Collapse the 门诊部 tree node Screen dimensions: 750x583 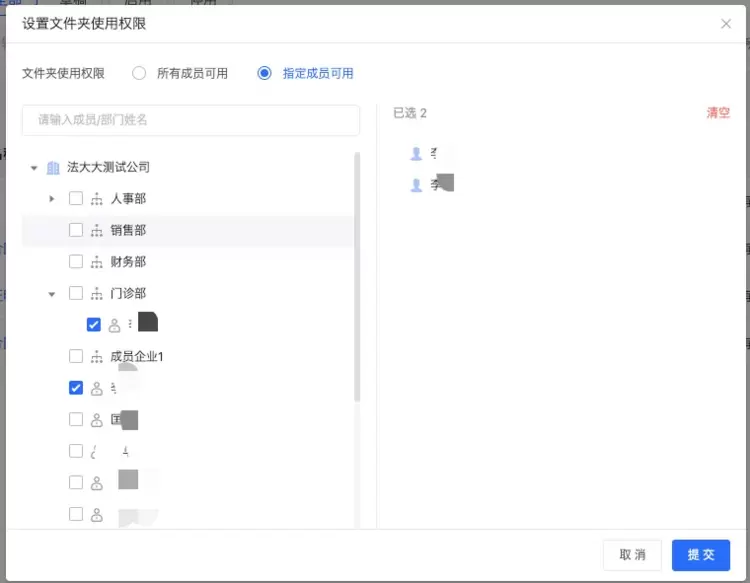pos(52,294)
